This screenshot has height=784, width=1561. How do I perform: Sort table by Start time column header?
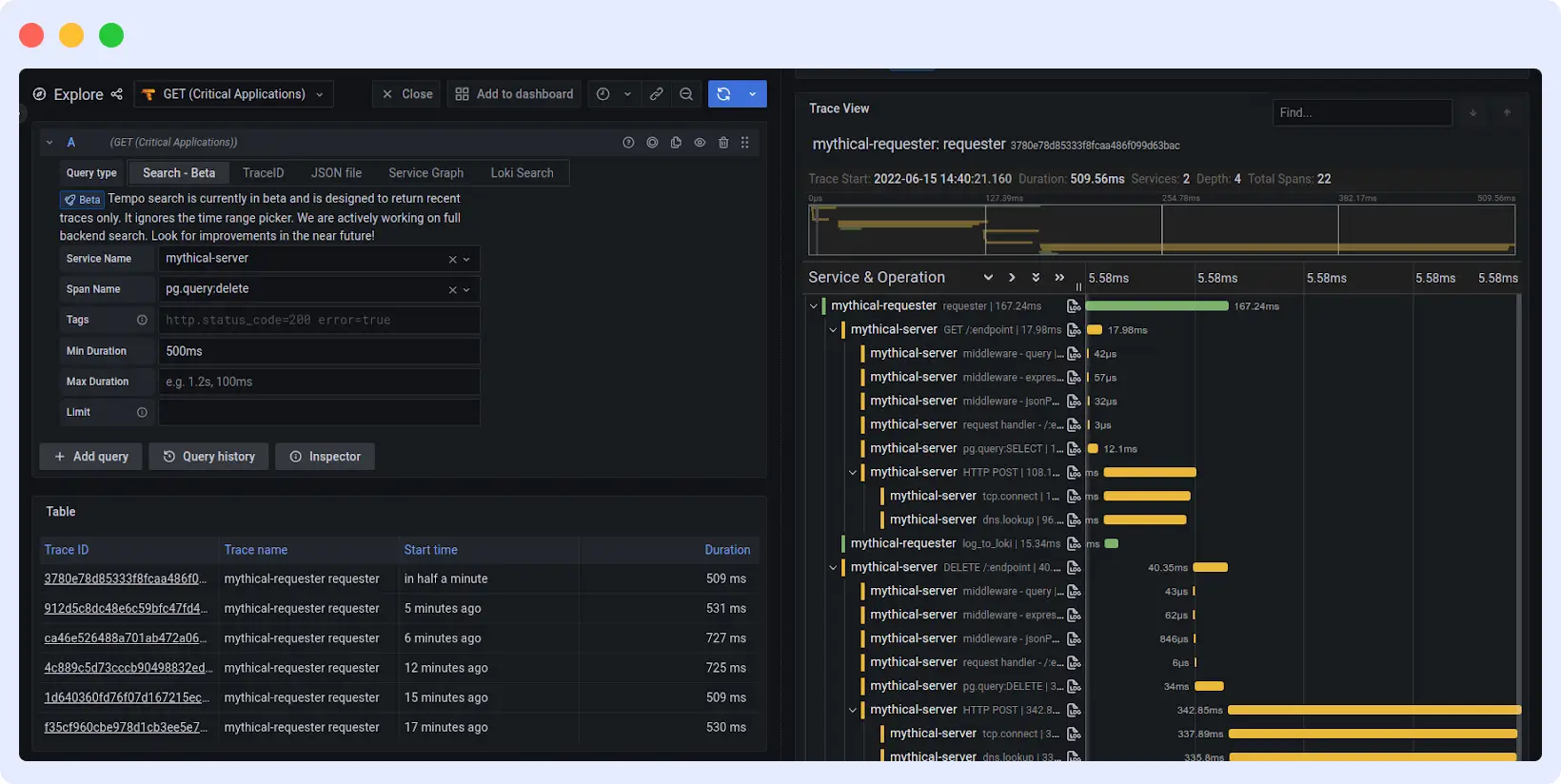pos(430,550)
